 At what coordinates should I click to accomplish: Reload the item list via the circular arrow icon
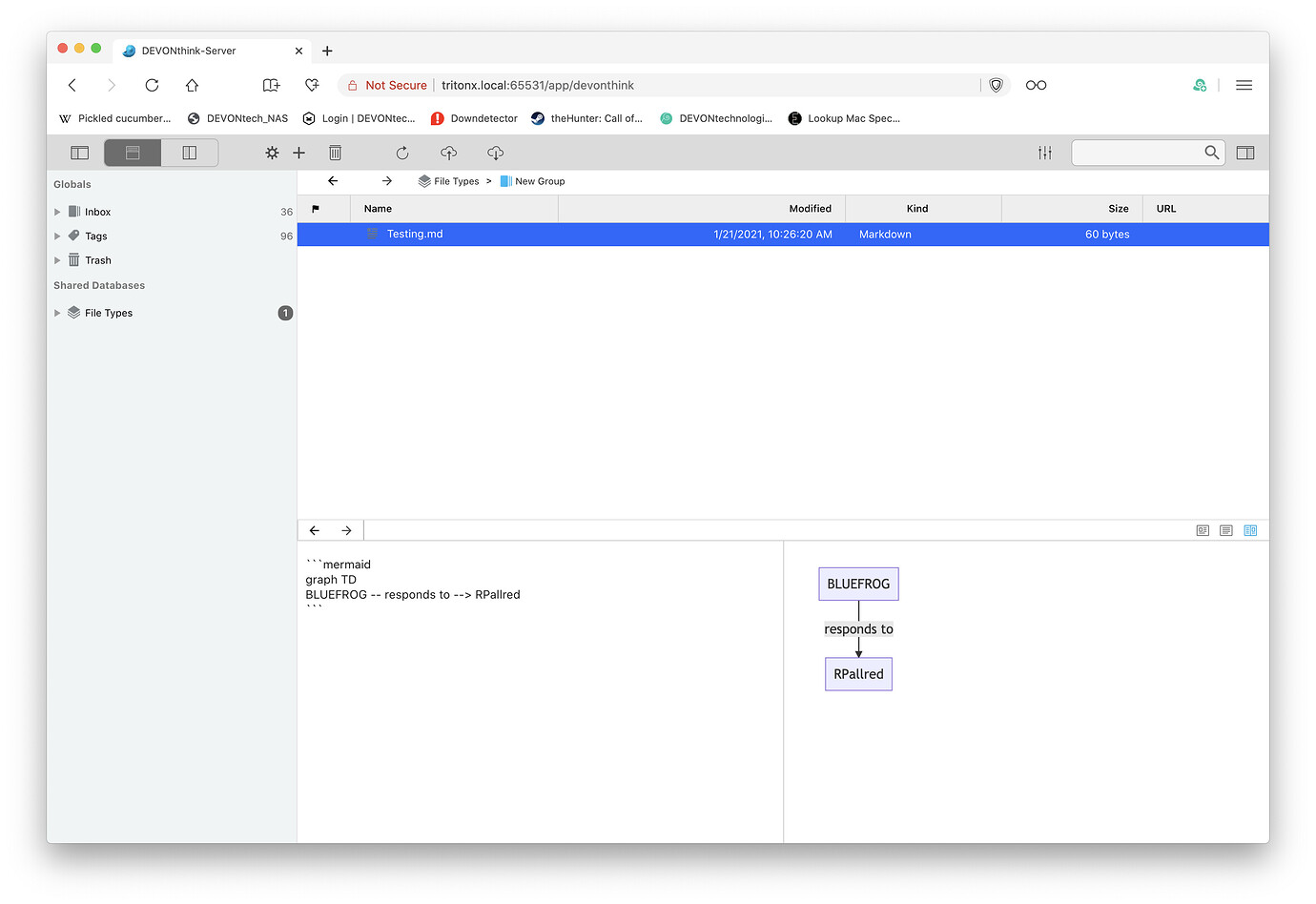coord(401,153)
